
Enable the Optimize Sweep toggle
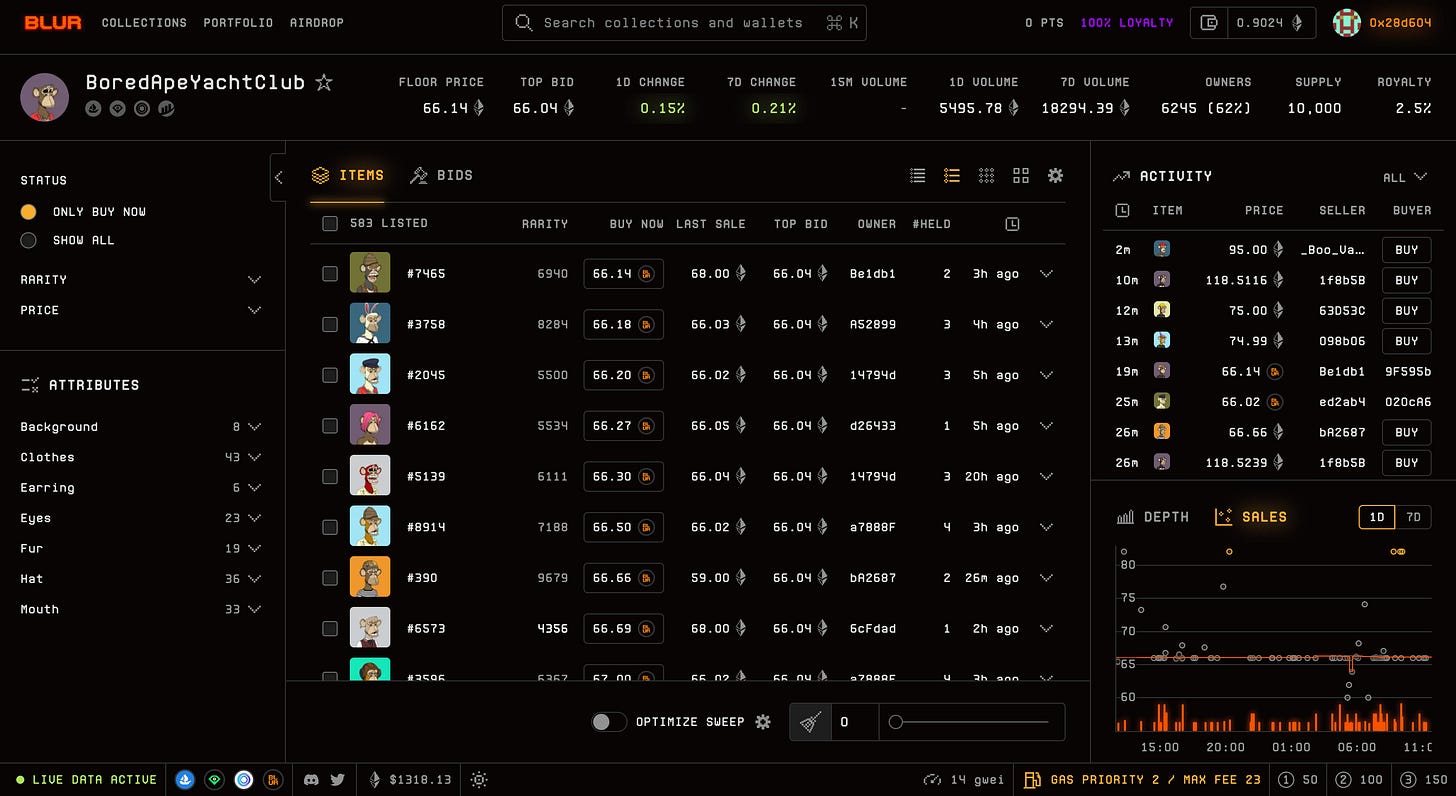pos(609,722)
